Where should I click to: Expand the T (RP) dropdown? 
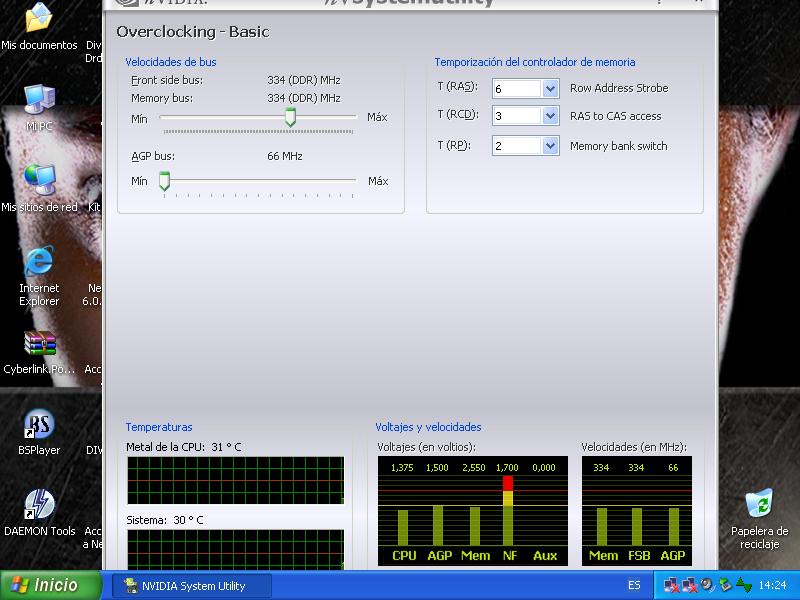coord(550,146)
